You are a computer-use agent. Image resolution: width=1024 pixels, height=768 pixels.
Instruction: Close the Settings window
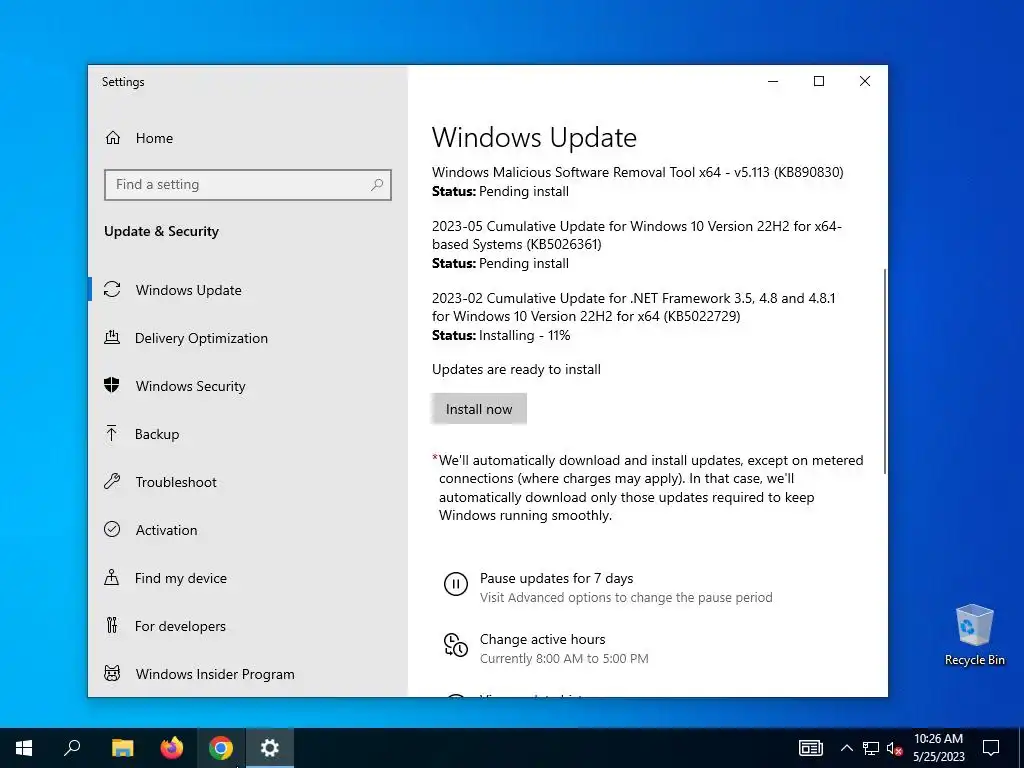[x=865, y=81]
